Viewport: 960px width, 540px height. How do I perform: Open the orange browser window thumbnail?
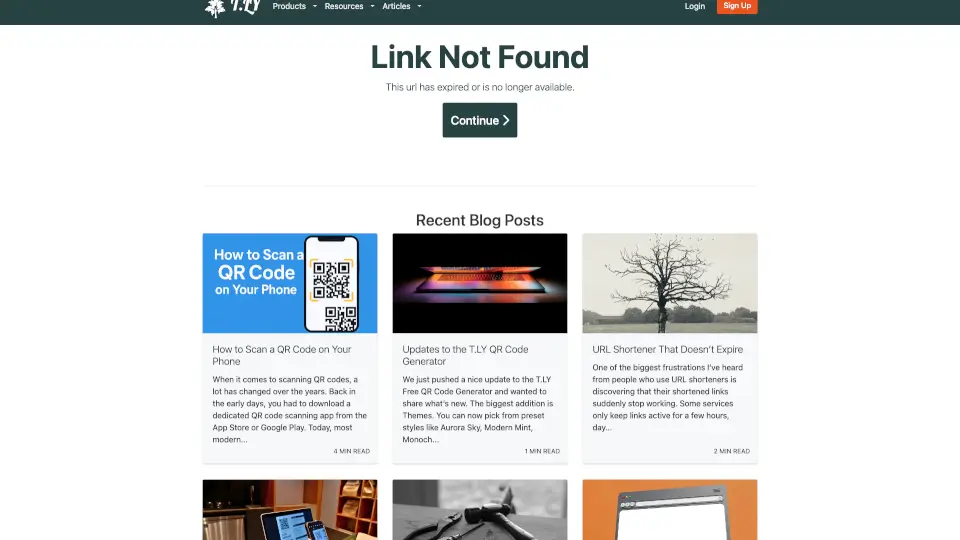[x=670, y=509]
